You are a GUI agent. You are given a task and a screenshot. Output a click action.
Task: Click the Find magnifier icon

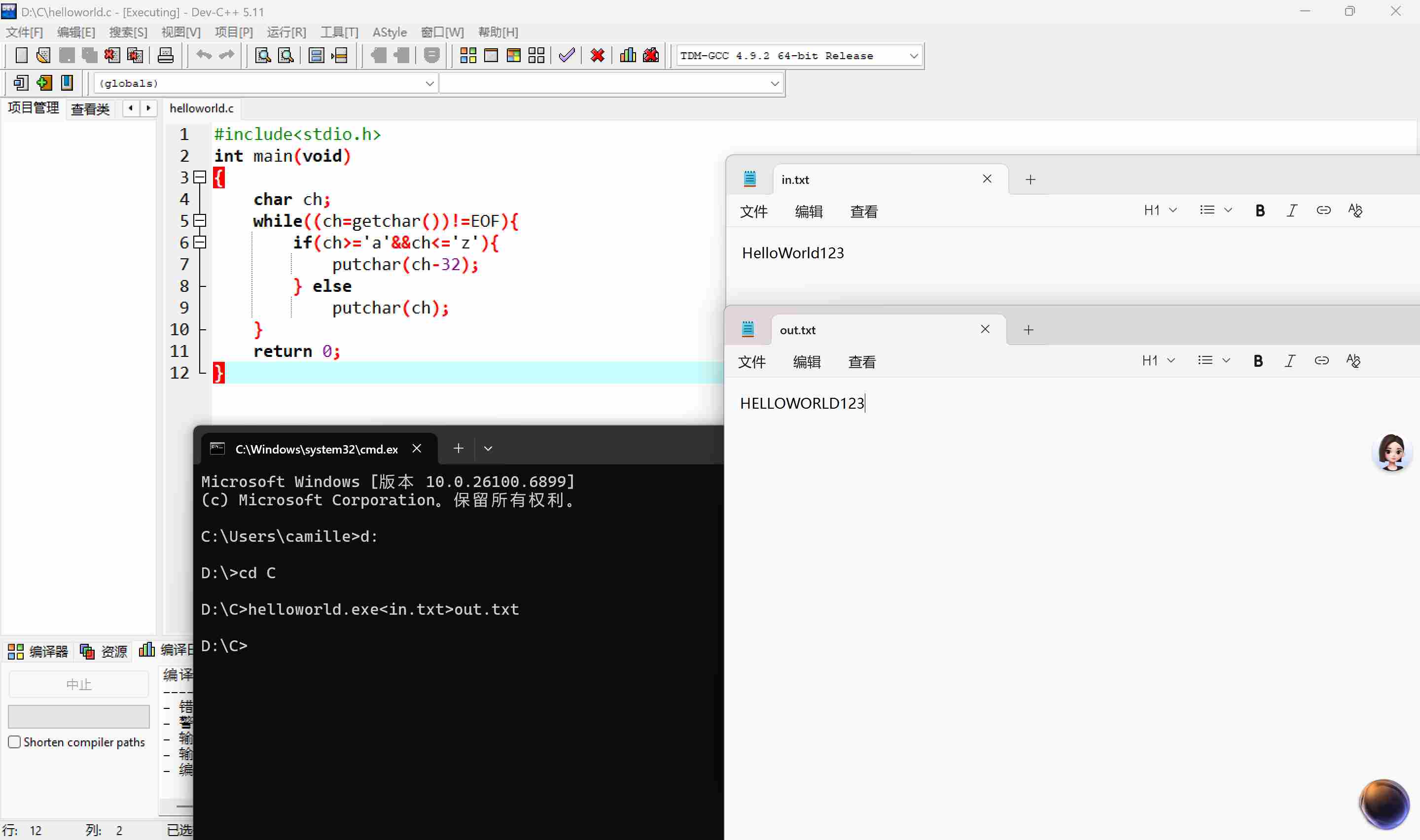263,56
